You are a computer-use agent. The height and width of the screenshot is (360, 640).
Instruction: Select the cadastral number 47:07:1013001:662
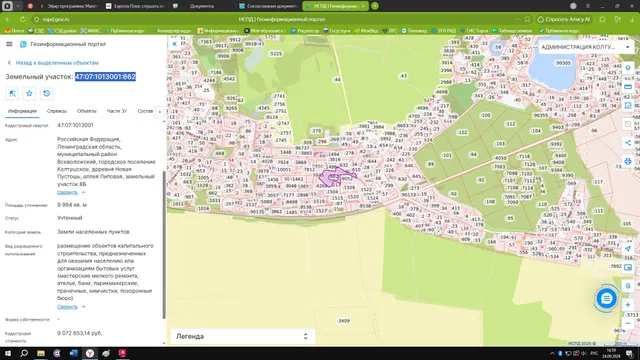(105, 77)
